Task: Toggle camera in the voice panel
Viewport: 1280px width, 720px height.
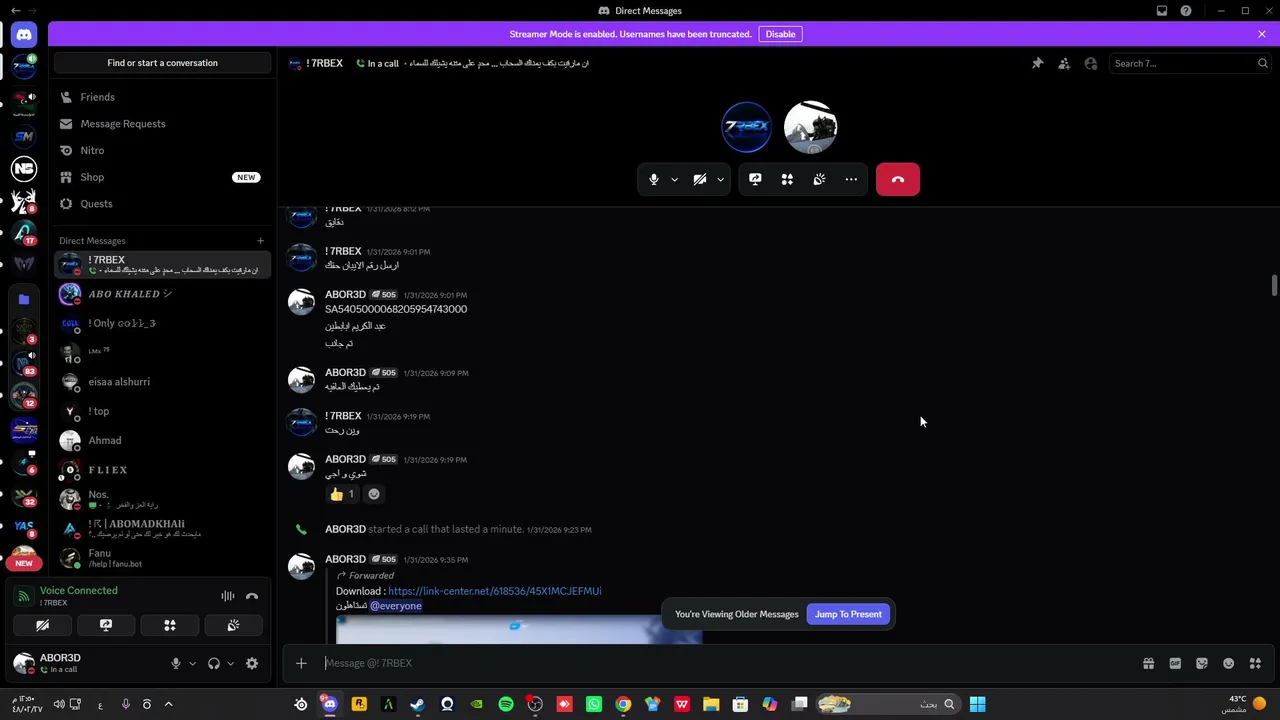Action: click(42, 625)
